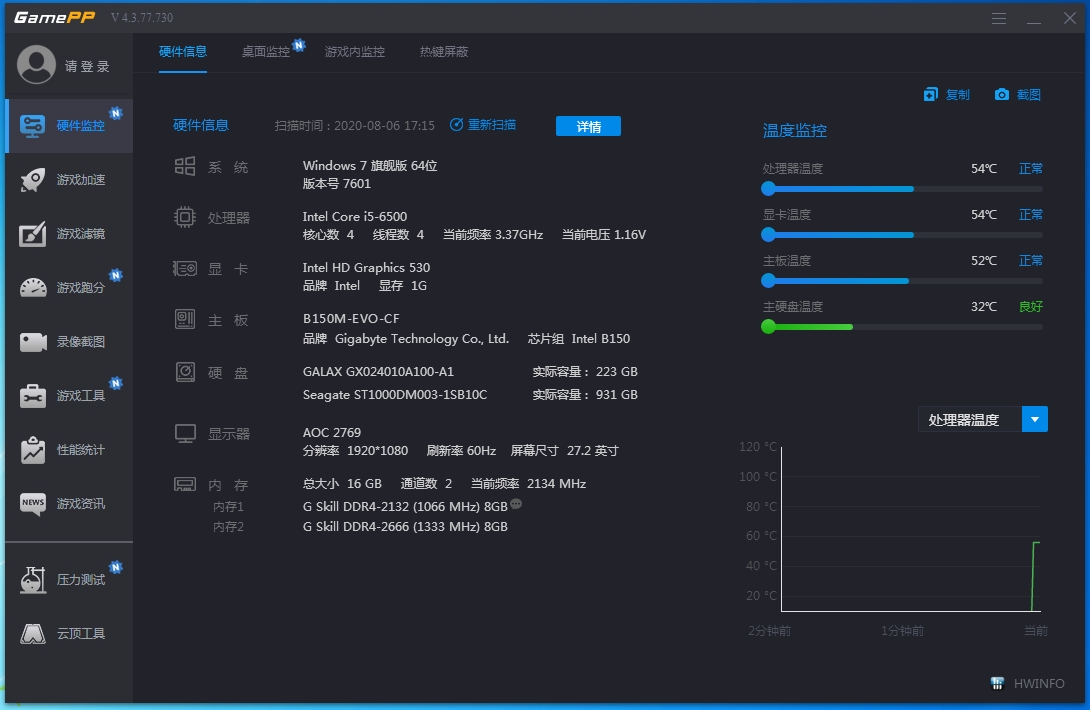Click the 详情 details button
The image size is (1090, 710).
[x=588, y=127]
